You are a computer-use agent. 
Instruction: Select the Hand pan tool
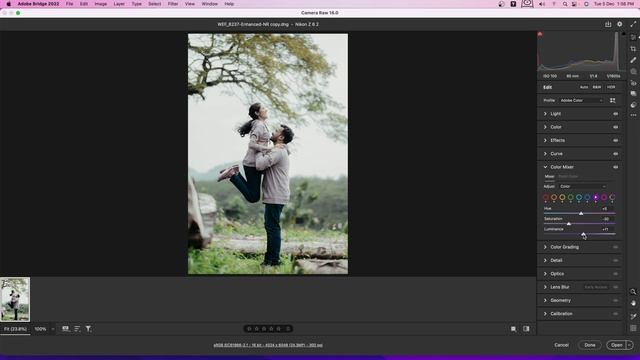633,303
